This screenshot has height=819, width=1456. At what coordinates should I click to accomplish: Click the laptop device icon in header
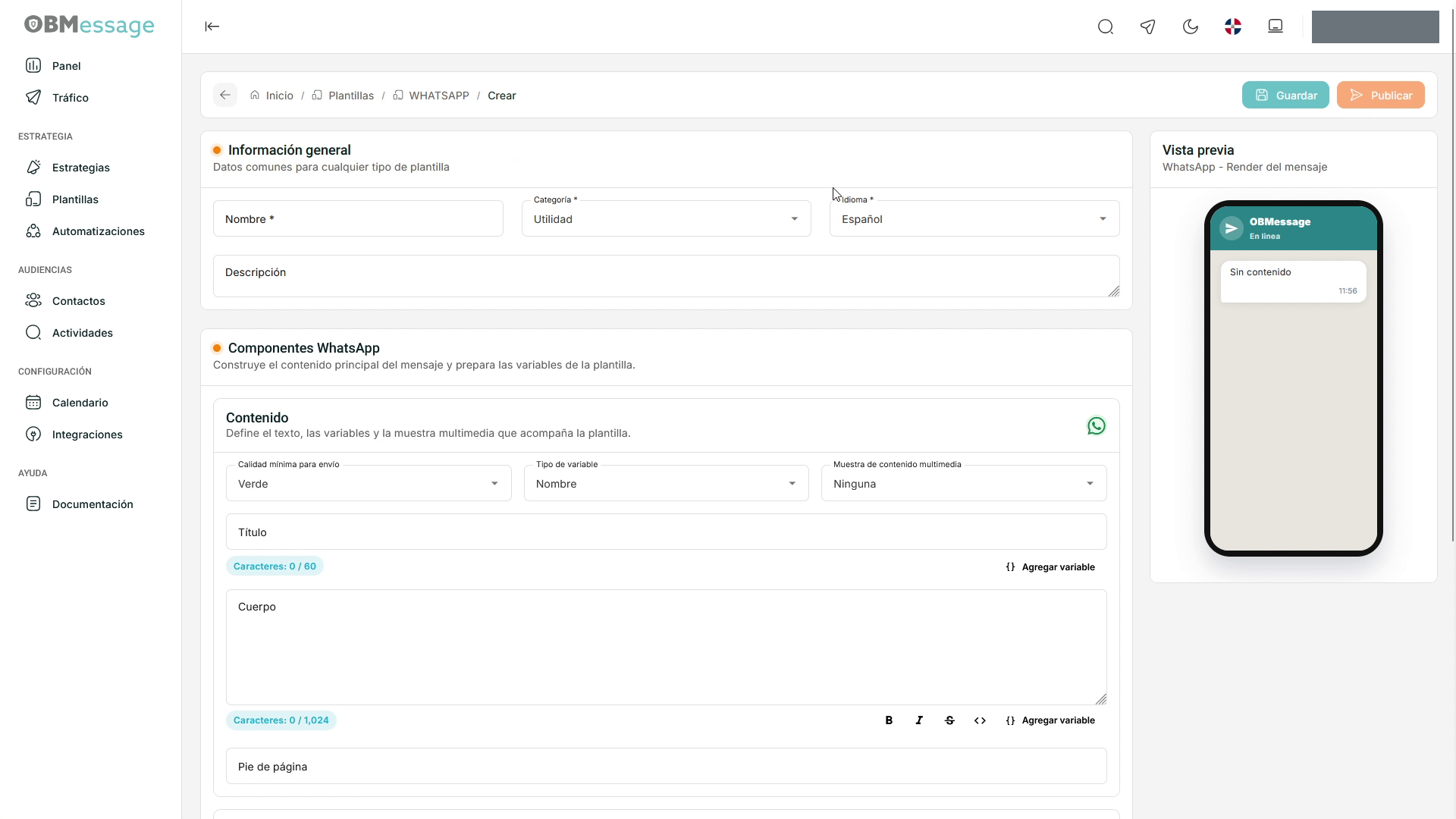tap(1276, 27)
